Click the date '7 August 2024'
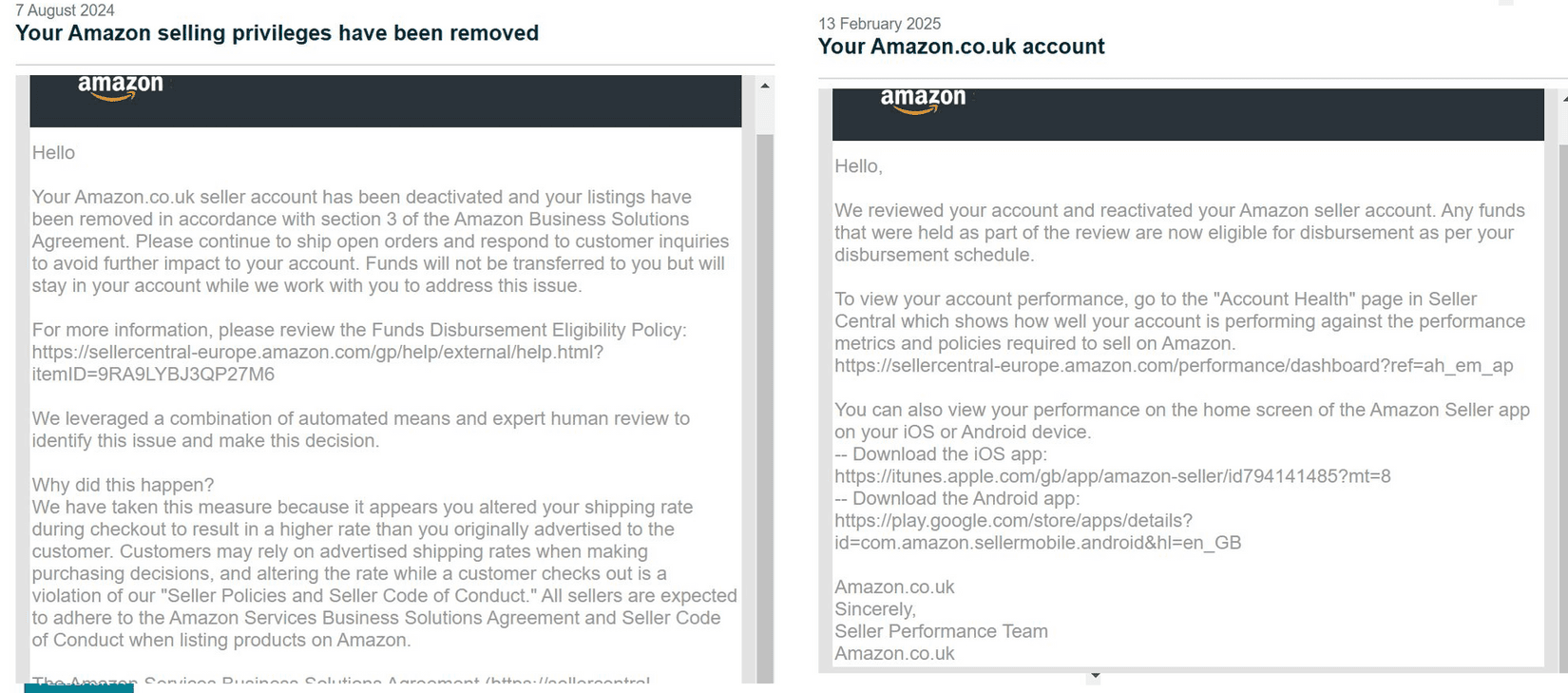Viewport: 1568px width, 693px height. point(64,10)
